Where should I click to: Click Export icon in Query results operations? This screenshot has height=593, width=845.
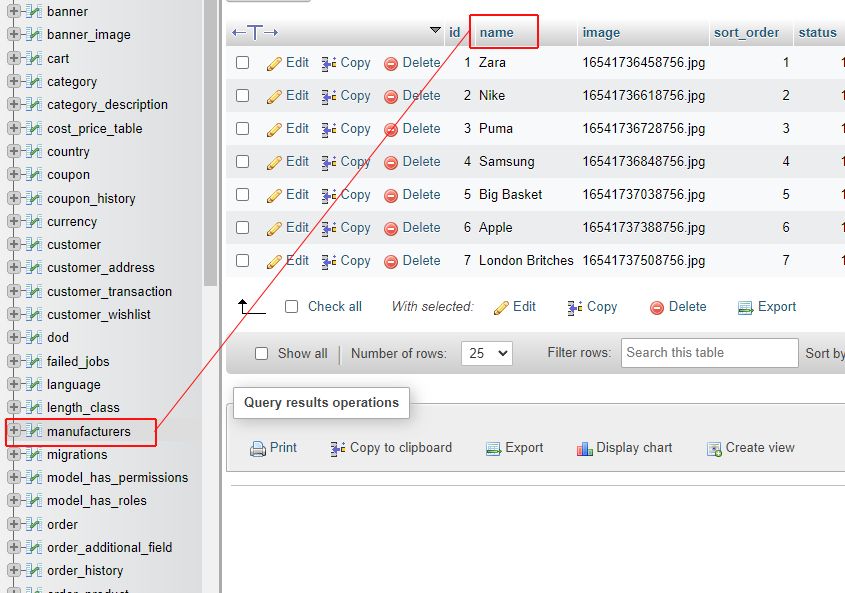[x=493, y=449]
